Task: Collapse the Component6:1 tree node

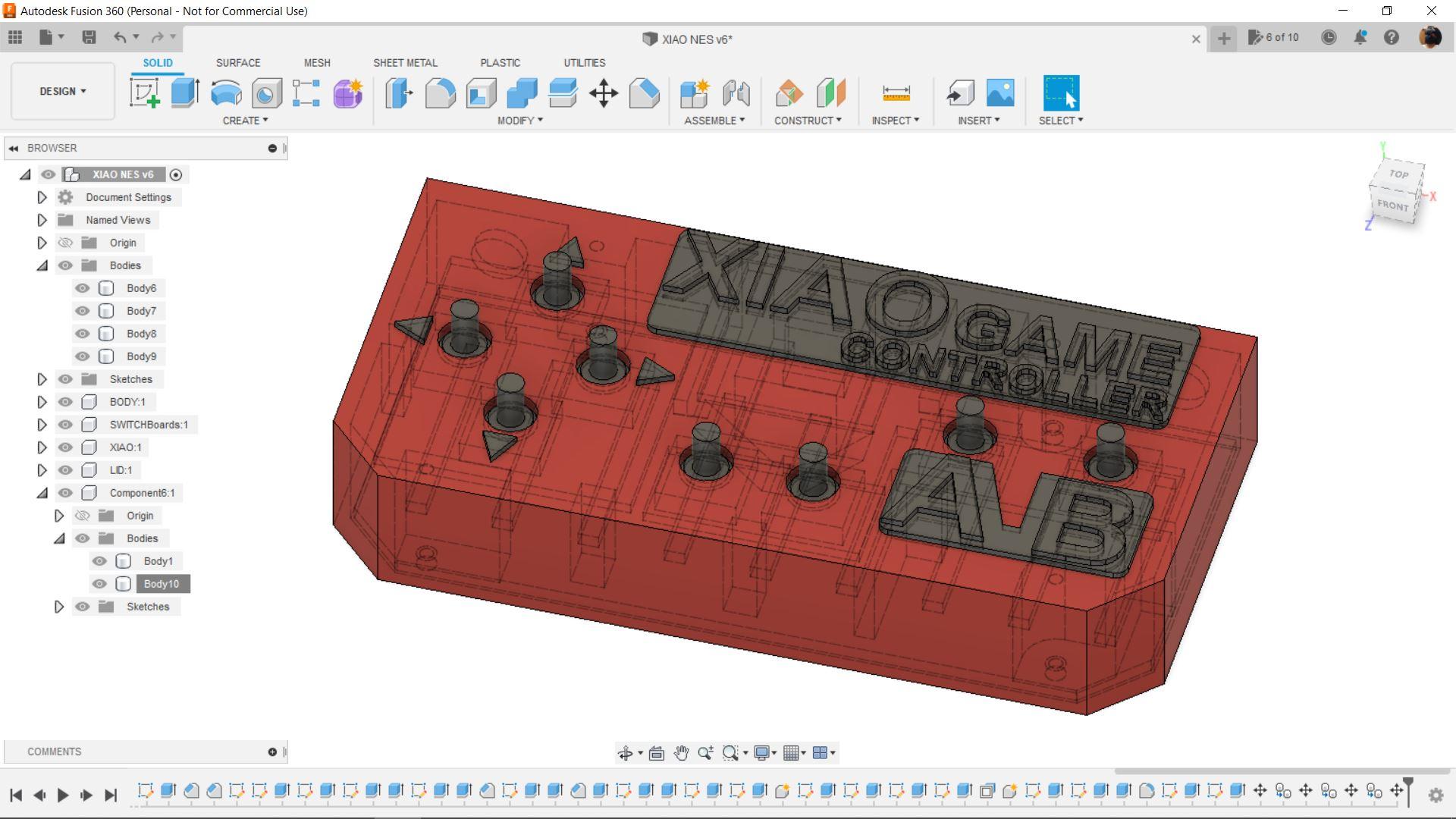Action: click(42, 493)
